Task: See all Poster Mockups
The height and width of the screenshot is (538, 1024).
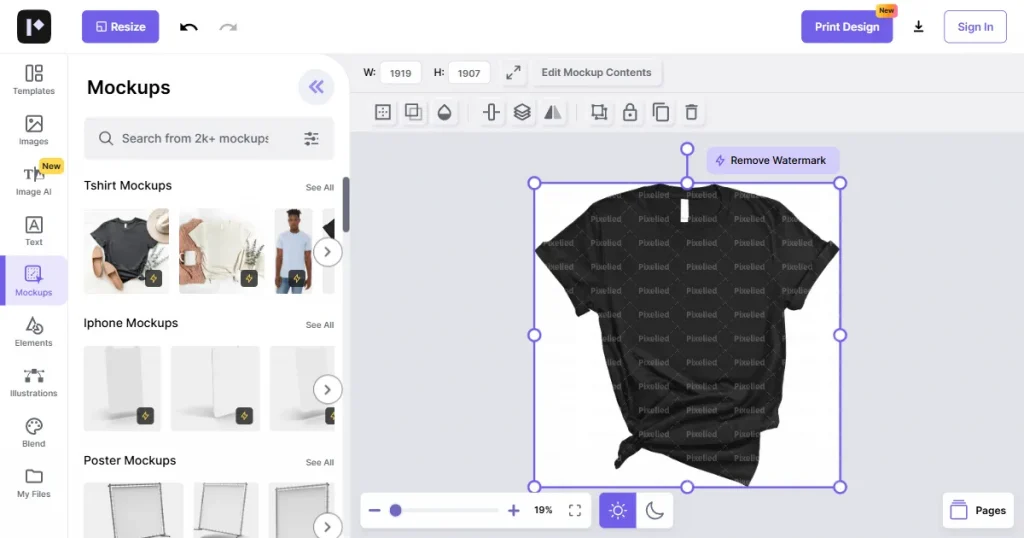Action: click(319, 462)
